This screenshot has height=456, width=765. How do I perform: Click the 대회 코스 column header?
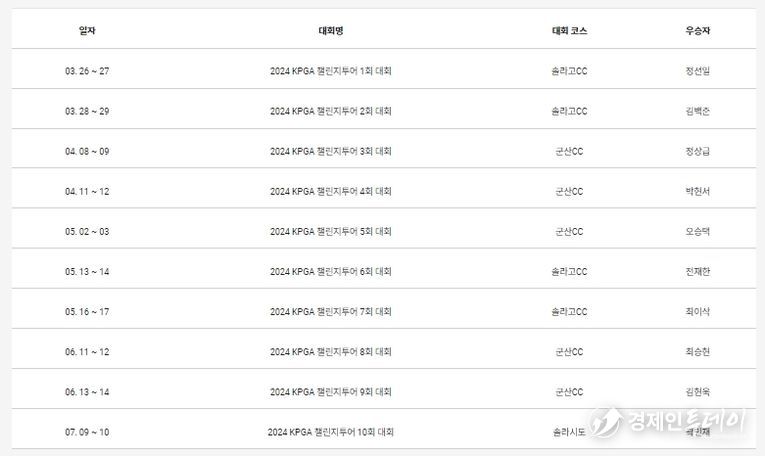[x=569, y=31]
